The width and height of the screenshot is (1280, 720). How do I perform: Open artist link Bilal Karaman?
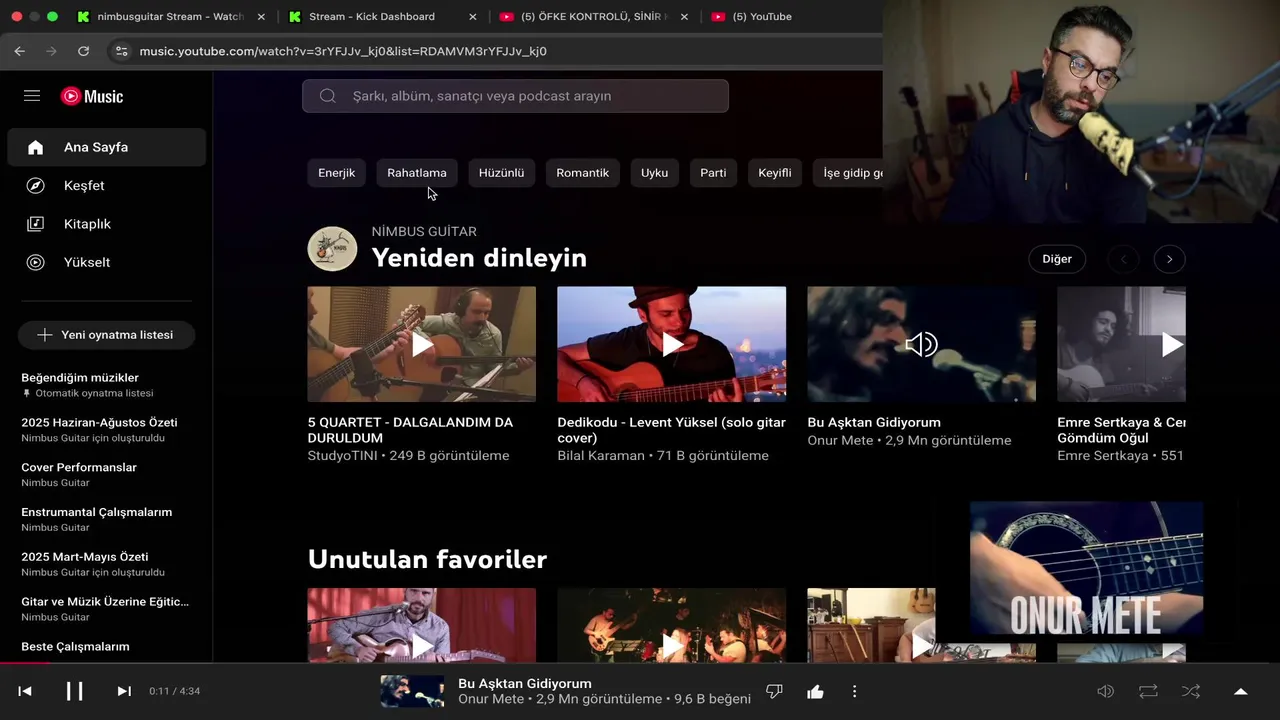[601, 456]
